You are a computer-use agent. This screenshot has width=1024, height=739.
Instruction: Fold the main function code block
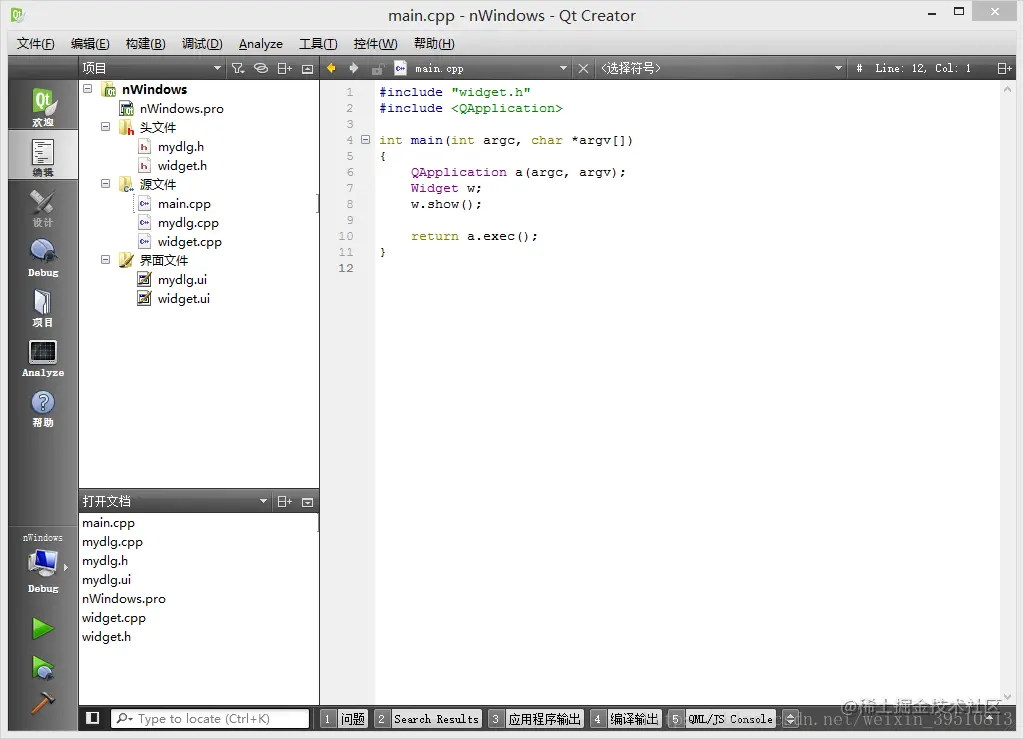(x=366, y=140)
